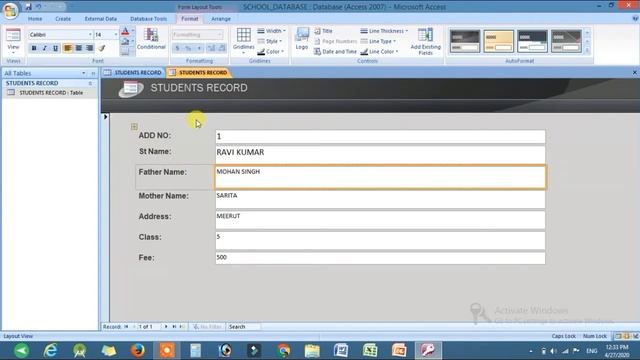Open the Formatting number format combo box
The width and height of the screenshot is (640, 360).
click(x=198, y=35)
